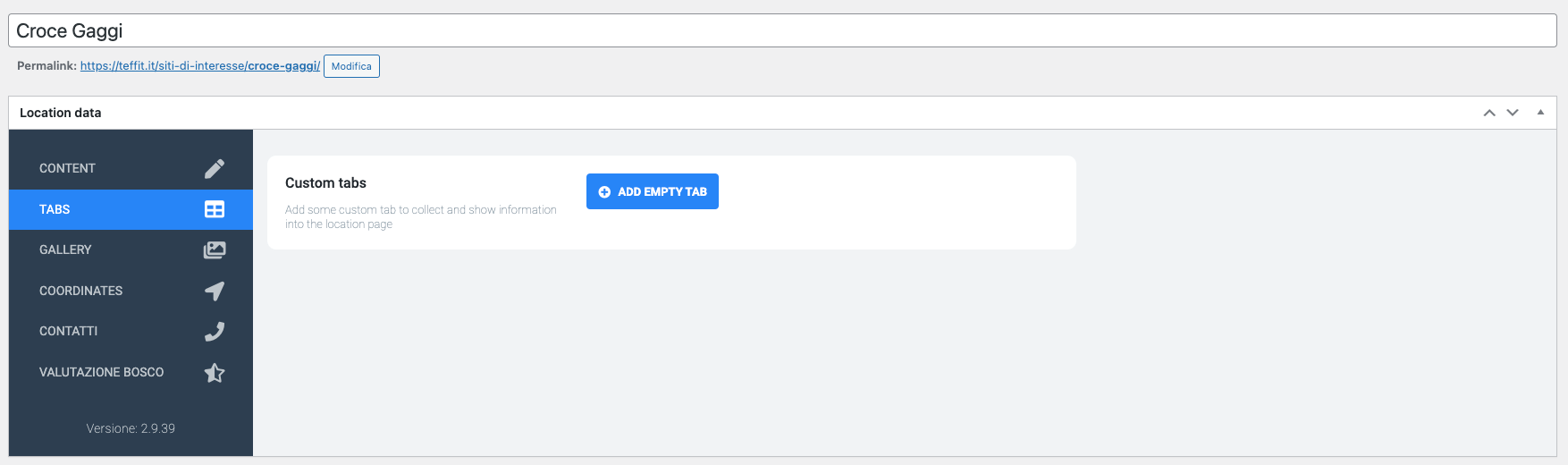
Task: Open the CONTENT section label
Action: 67,168
